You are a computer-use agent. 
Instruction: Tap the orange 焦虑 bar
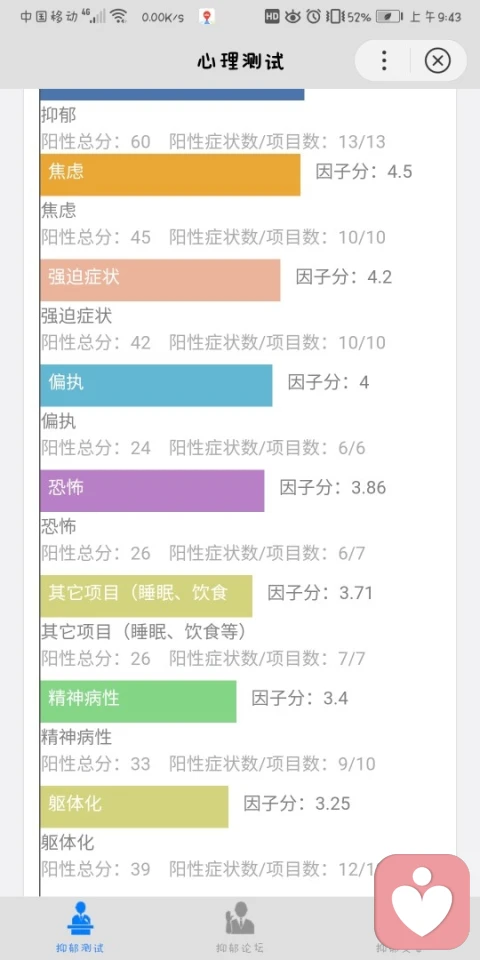(x=170, y=174)
